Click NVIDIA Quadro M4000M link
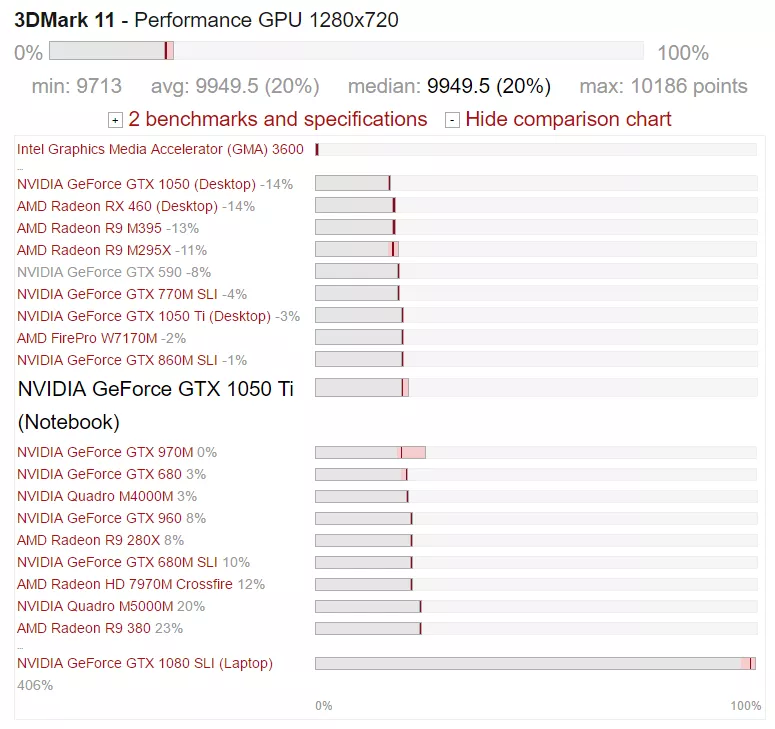The image size is (775, 729). click(95, 496)
